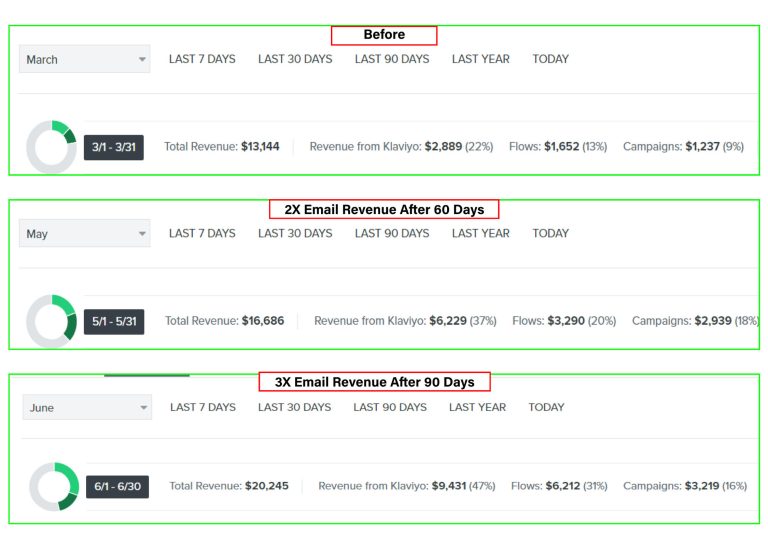Select LAST 90 DAYS in the June panel

(390, 407)
